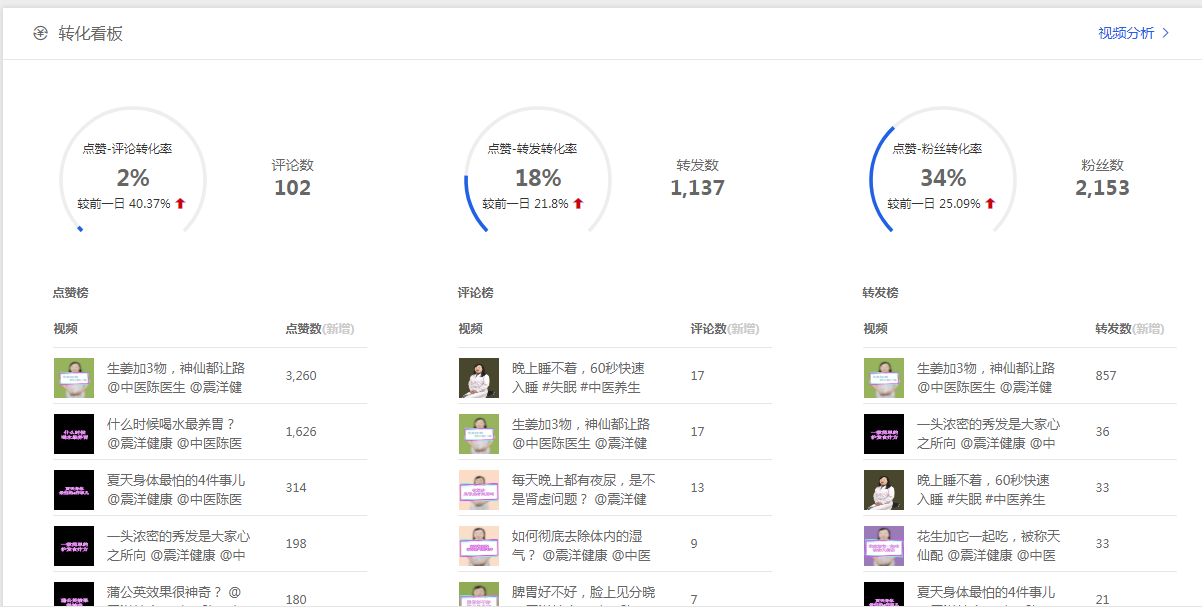Click the 什么时候喝水最养胃 video title
Screen dimensions: 1202x608
click(175, 434)
